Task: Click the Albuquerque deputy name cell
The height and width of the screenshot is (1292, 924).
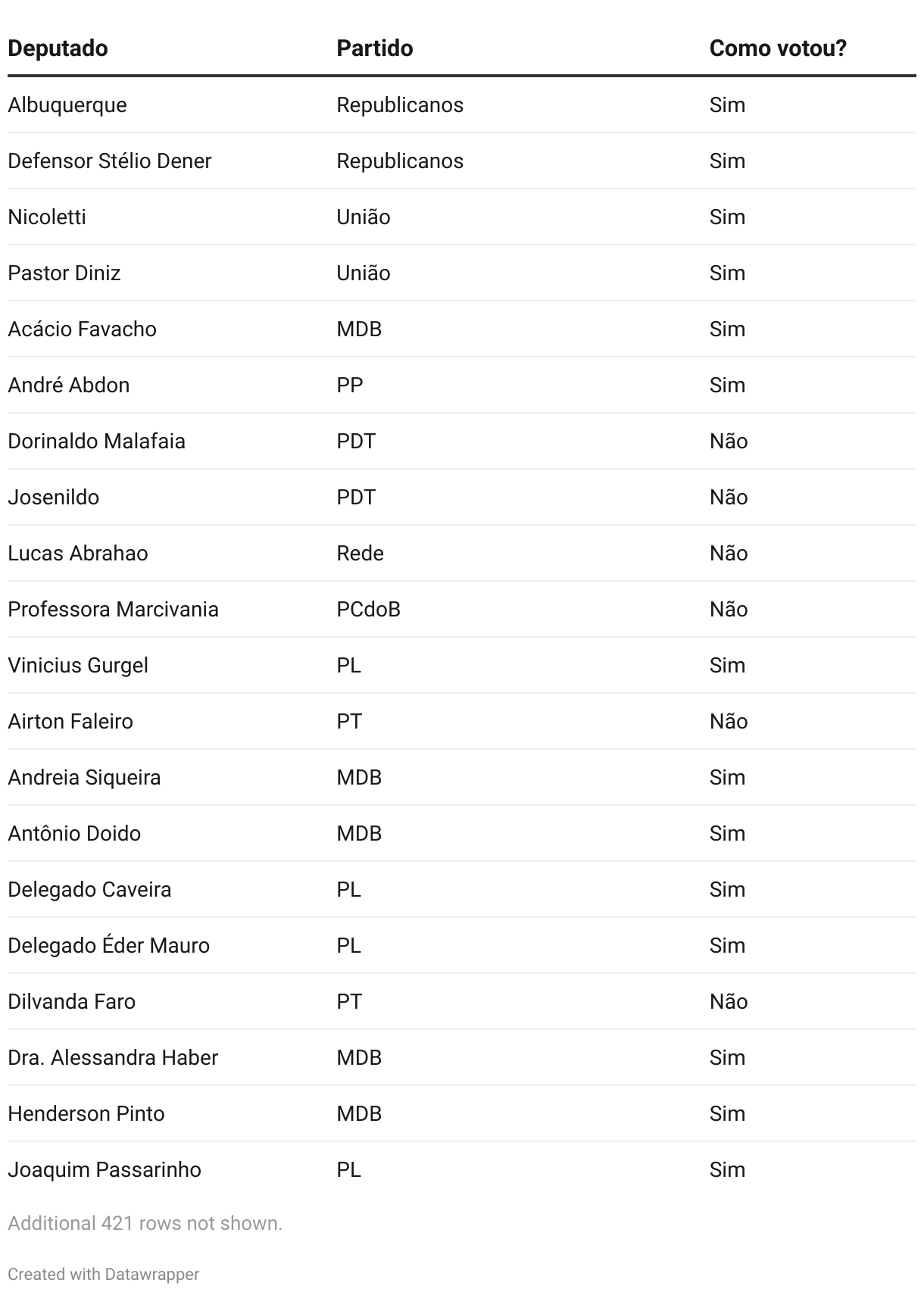Action: (67, 105)
